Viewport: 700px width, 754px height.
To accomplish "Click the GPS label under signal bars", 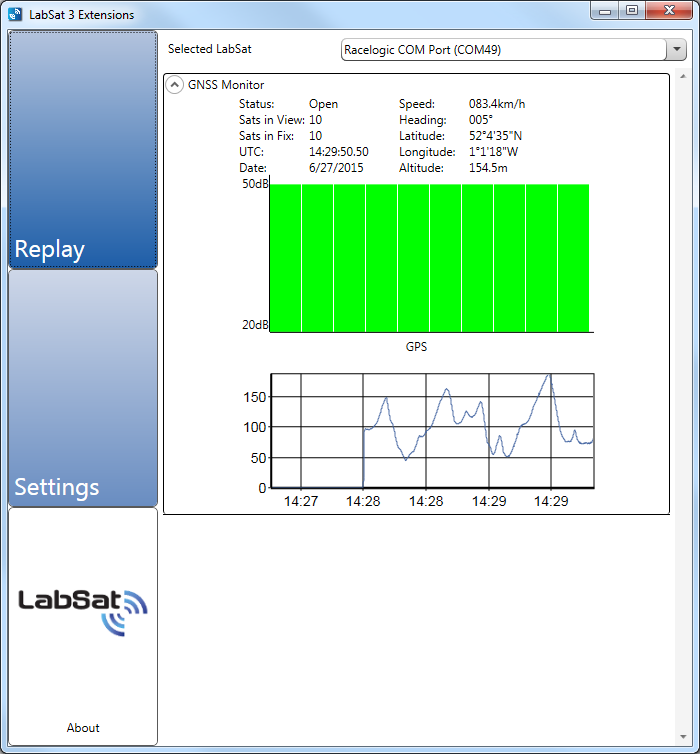I will 416,347.
